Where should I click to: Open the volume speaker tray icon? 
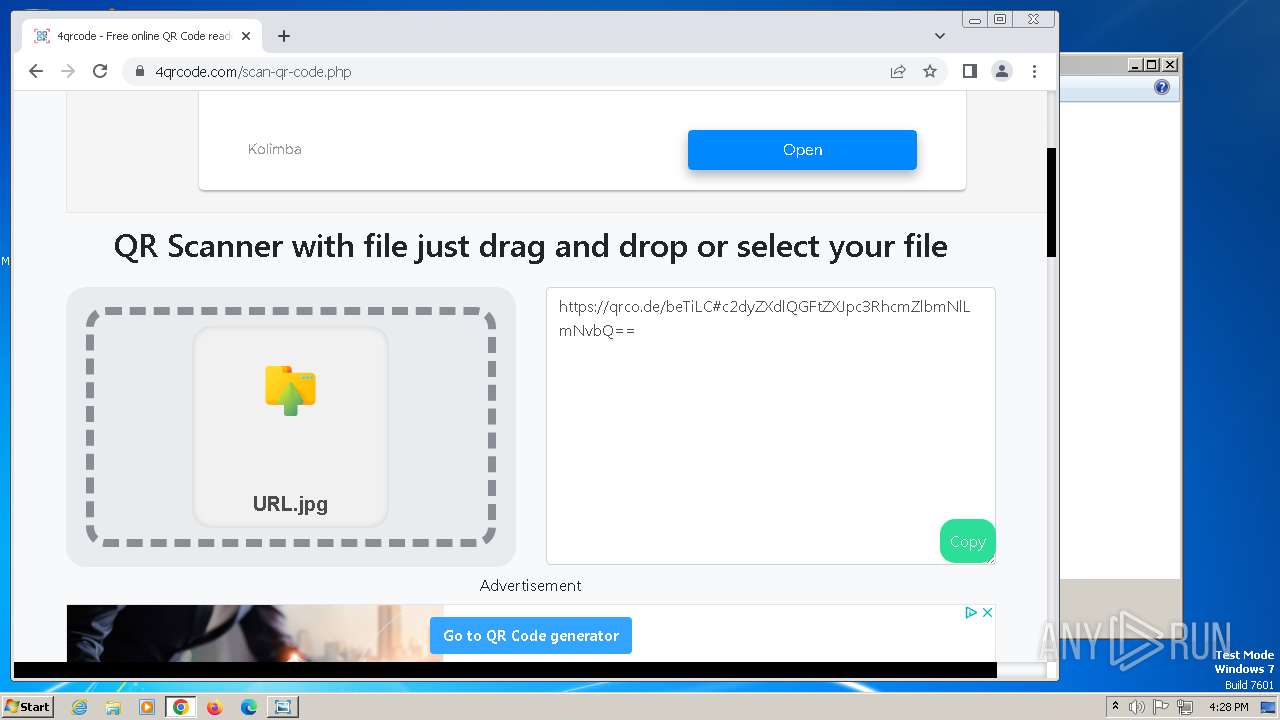point(1137,707)
